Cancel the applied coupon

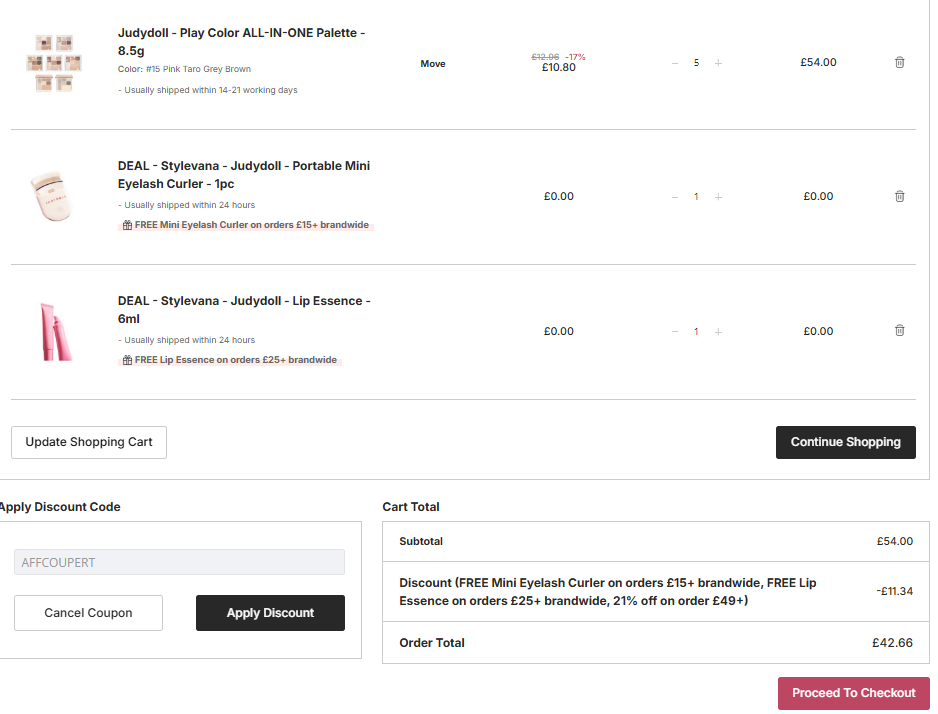coord(88,613)
